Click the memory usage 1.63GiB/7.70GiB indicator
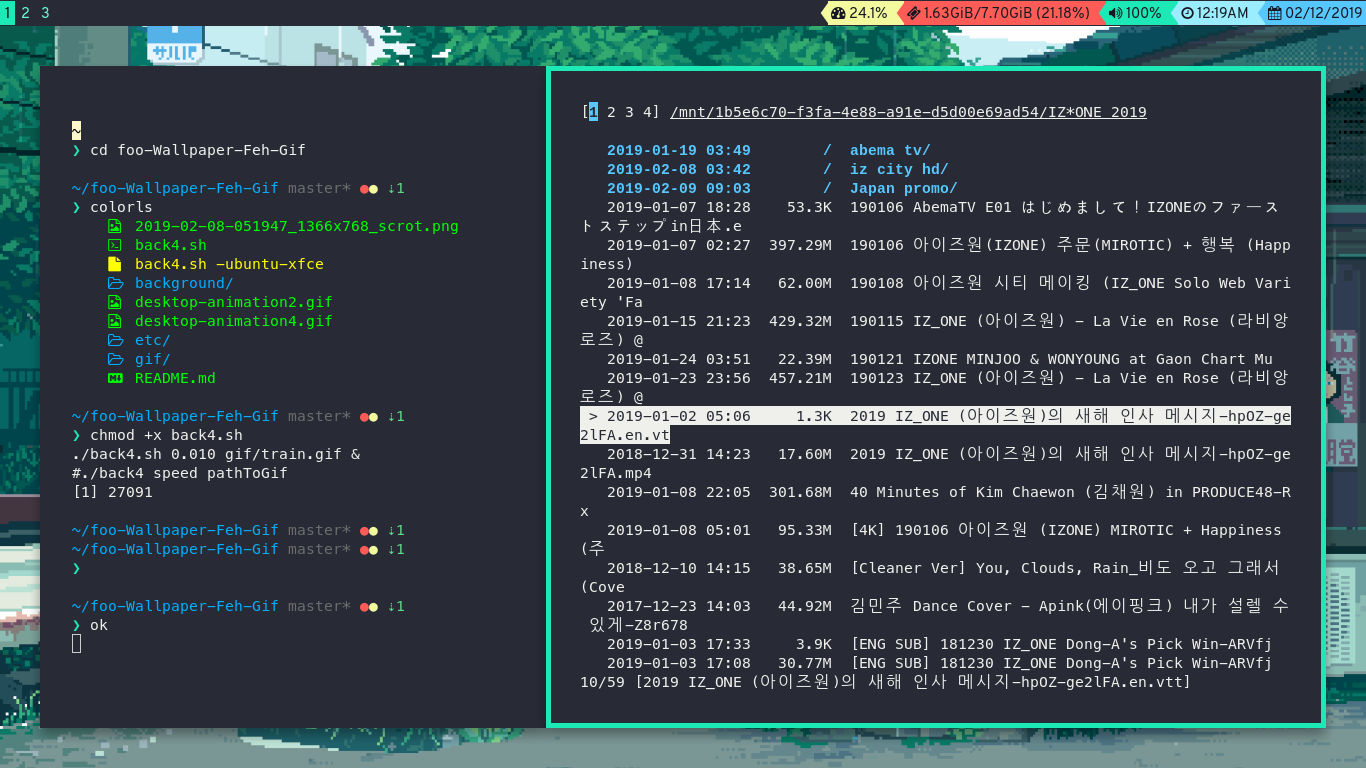 997,13
